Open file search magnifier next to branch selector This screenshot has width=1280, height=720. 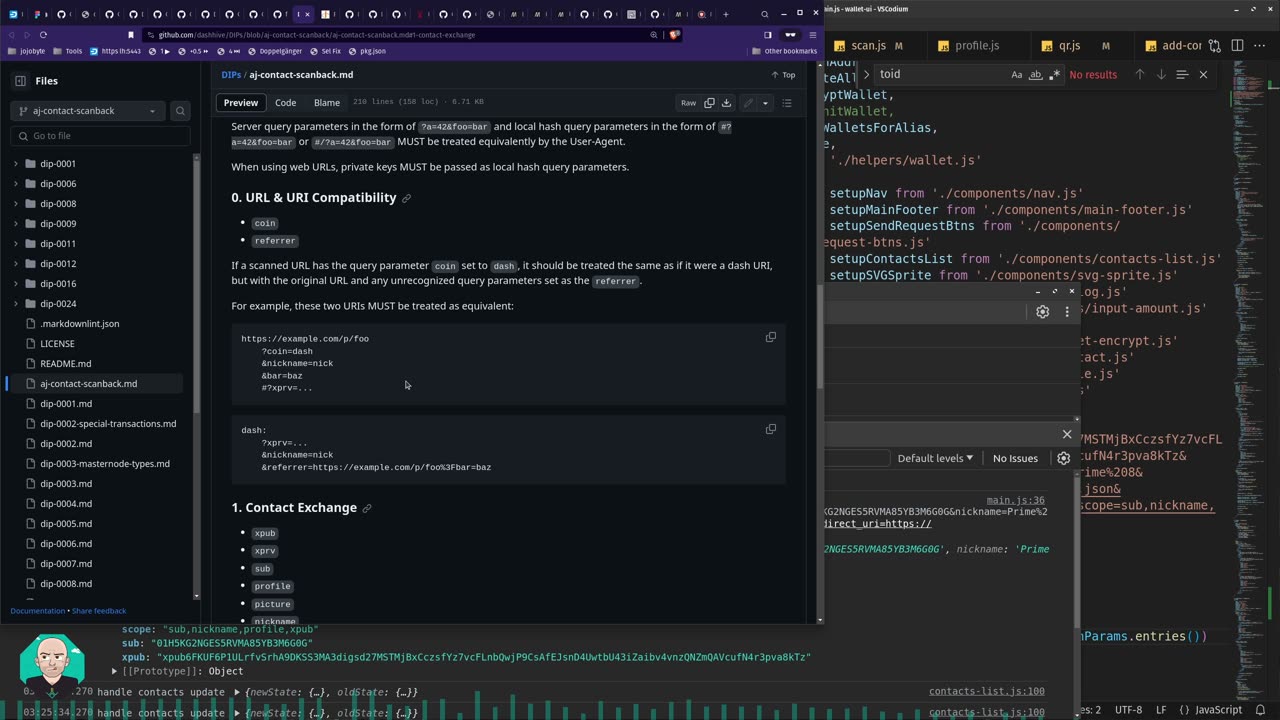180,111
